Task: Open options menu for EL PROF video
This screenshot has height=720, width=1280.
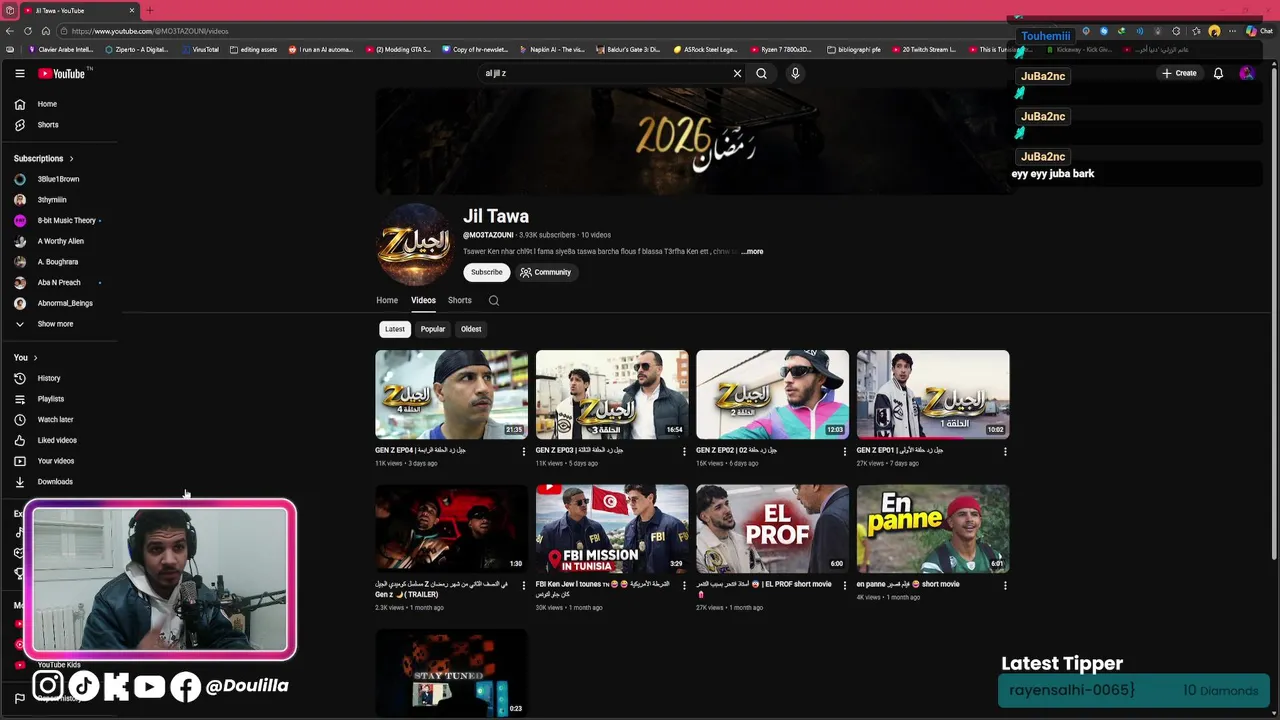Action: (x=844, y=585)
